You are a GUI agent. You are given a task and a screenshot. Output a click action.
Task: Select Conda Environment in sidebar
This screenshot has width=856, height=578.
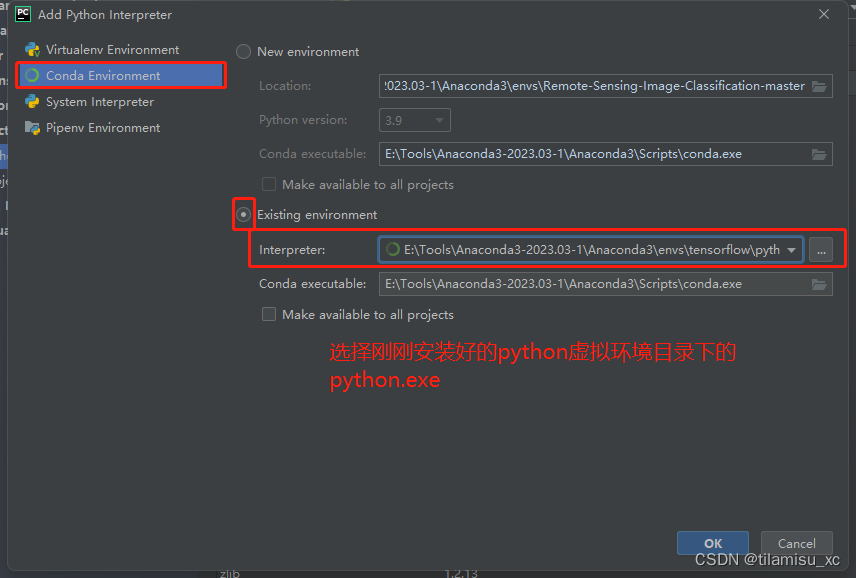121,75
